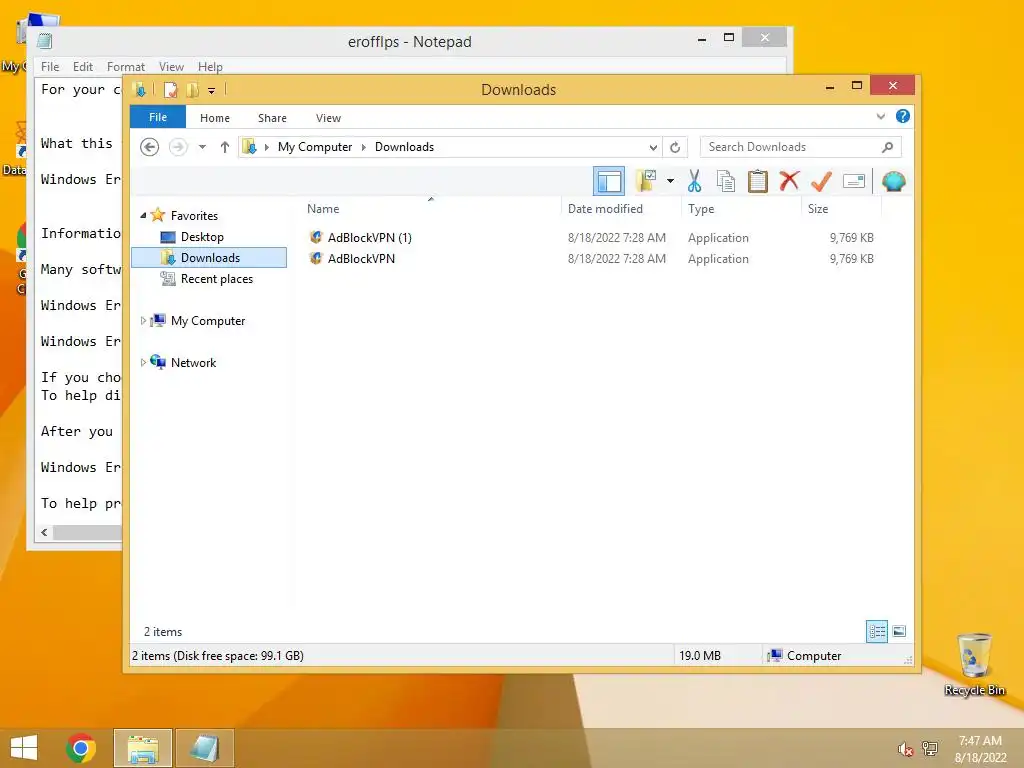The image size is (1024, 768).
Task: Open Edit menu in Notepad
Action: tap(82, 67)
